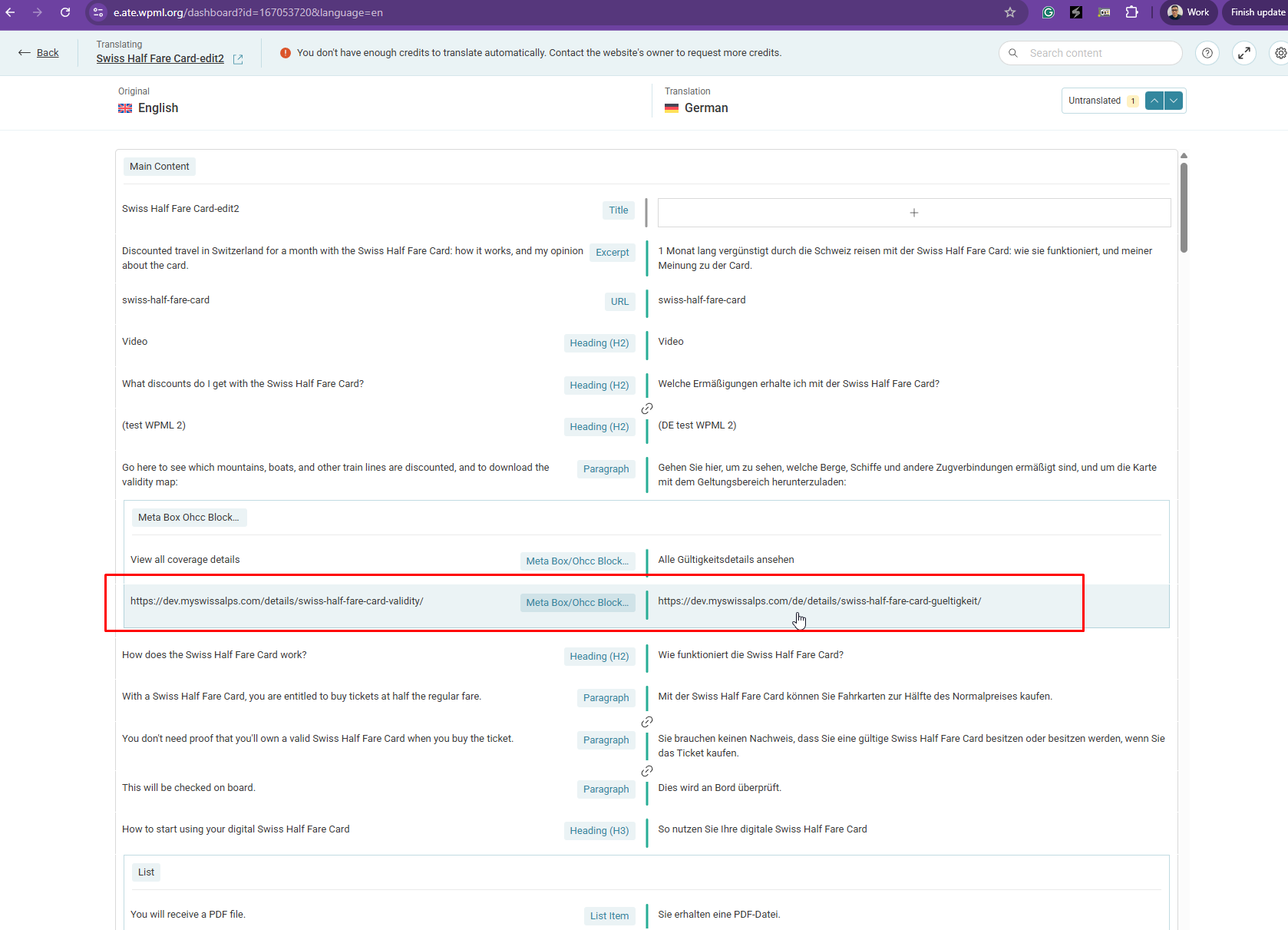
Task: Click the magnifier icon in the search box
Action: (x=1013, y=53)
